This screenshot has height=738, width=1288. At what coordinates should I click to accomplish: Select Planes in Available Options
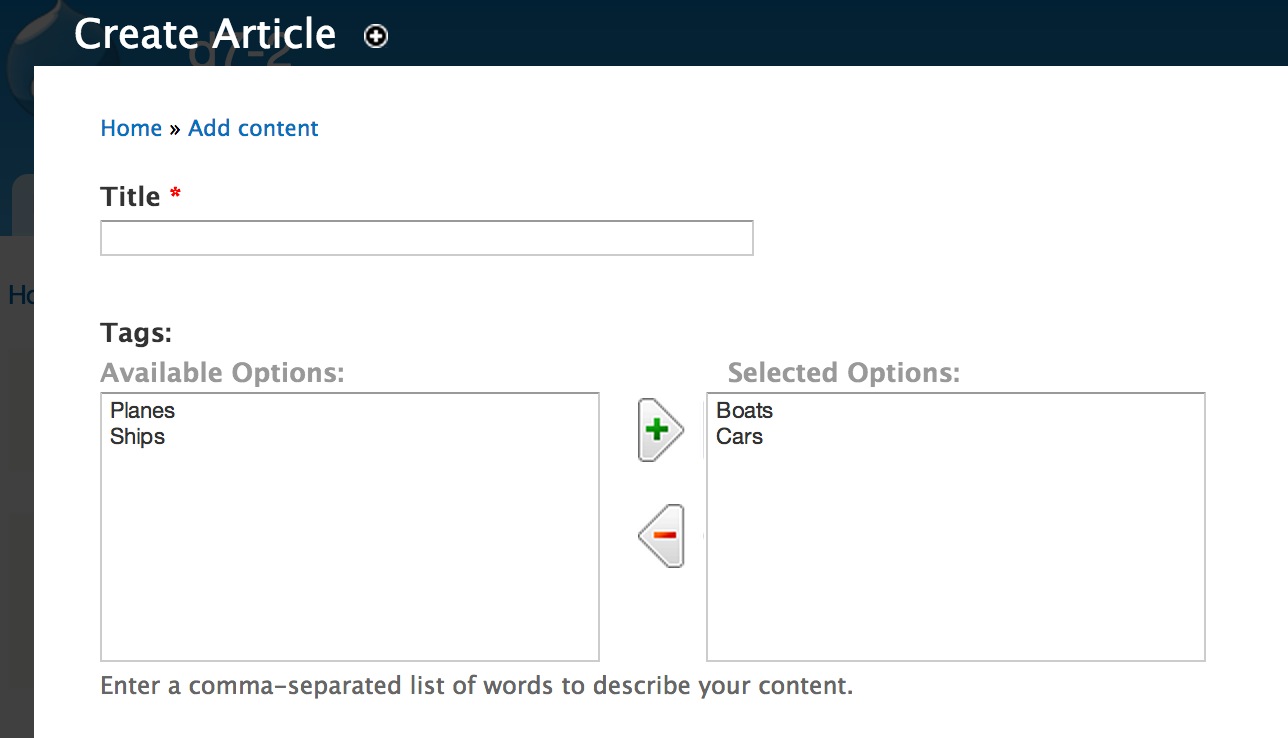143,411
